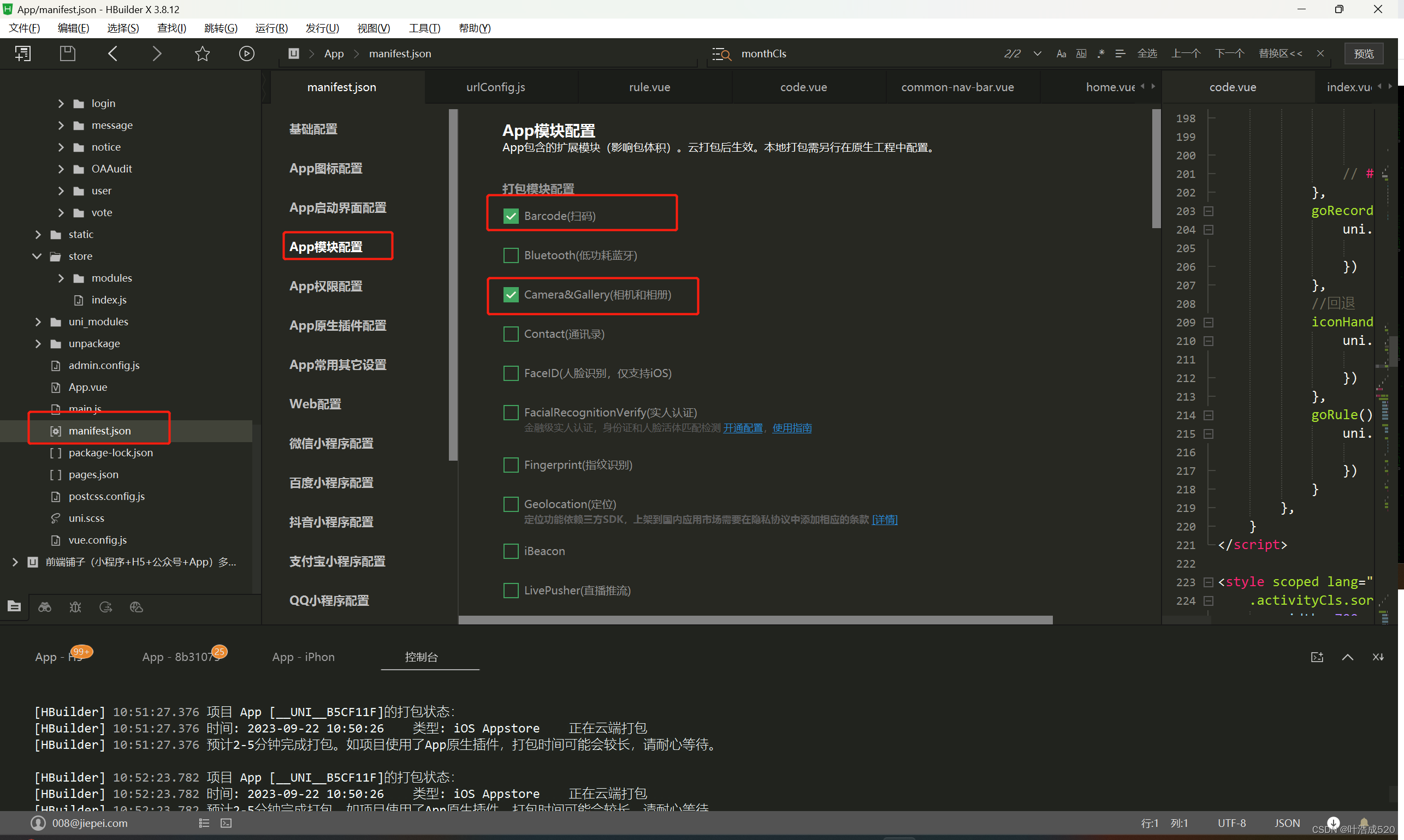The image size is (1404, 840).
Task: Click the select-in-range lines icon in search bar
Action: 1120,54
